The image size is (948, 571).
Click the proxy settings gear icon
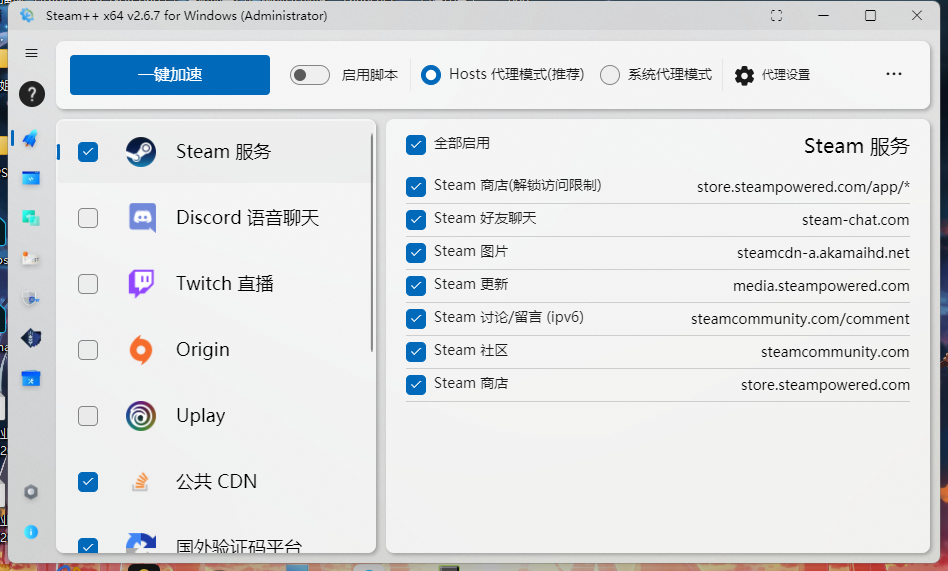click(x=744, y=75)
